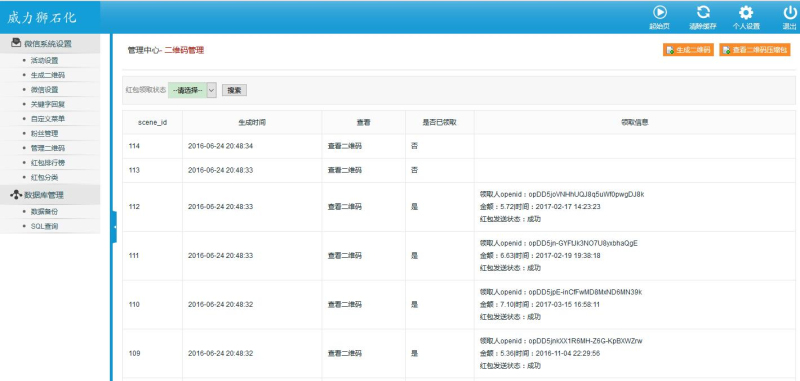The height and width of the screenshot is (381, 800).
Task: Click 查看二维码 link for scene_id 109
Action: tap(344, 353)
